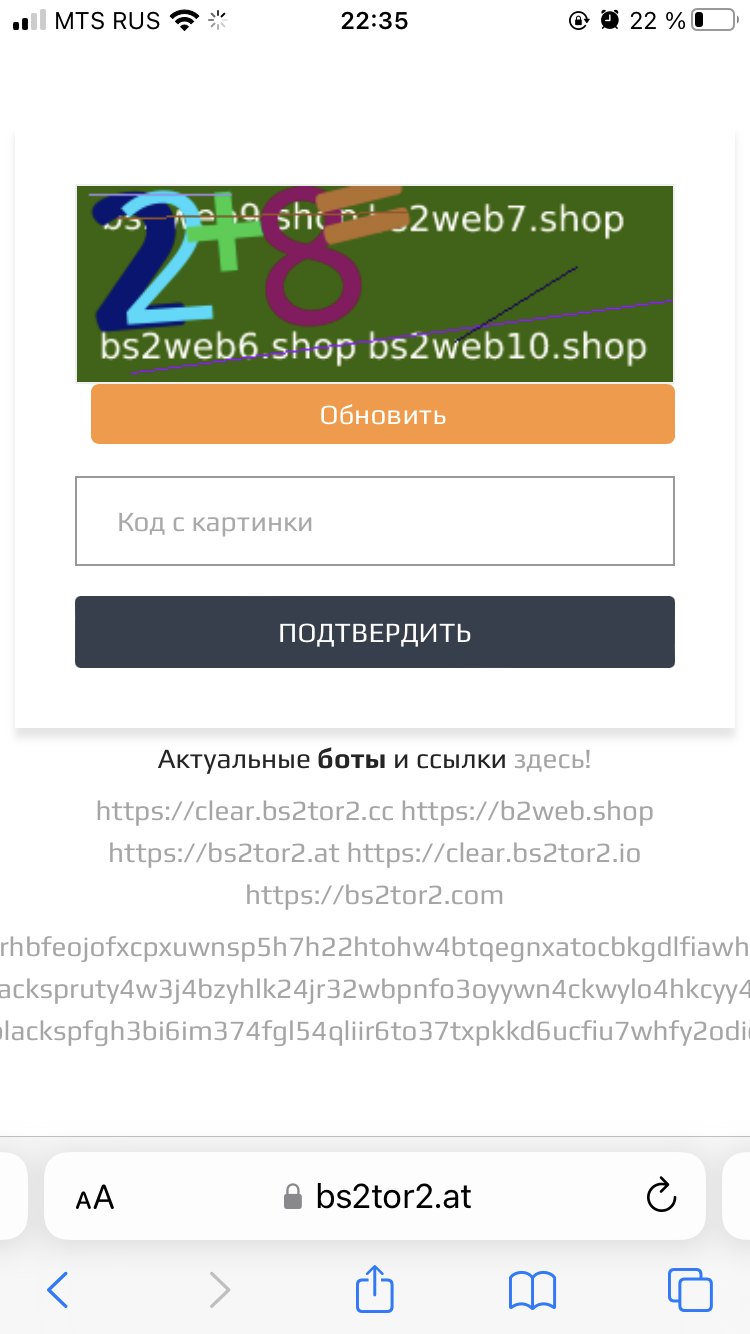The image size is (750, 1334).
Task: Tap the battery indicator in the status bar
Action: [713, 20]
